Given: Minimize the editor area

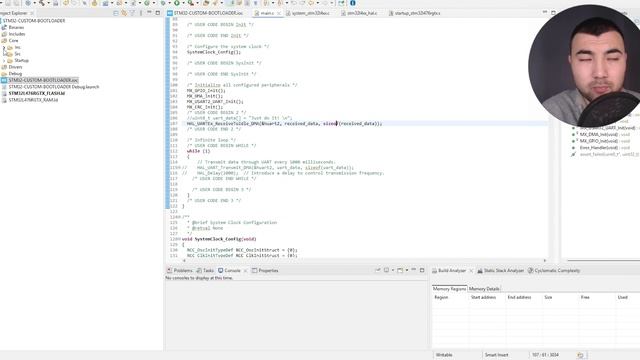Looking at the screenshot, I should [x=545, y=13].
